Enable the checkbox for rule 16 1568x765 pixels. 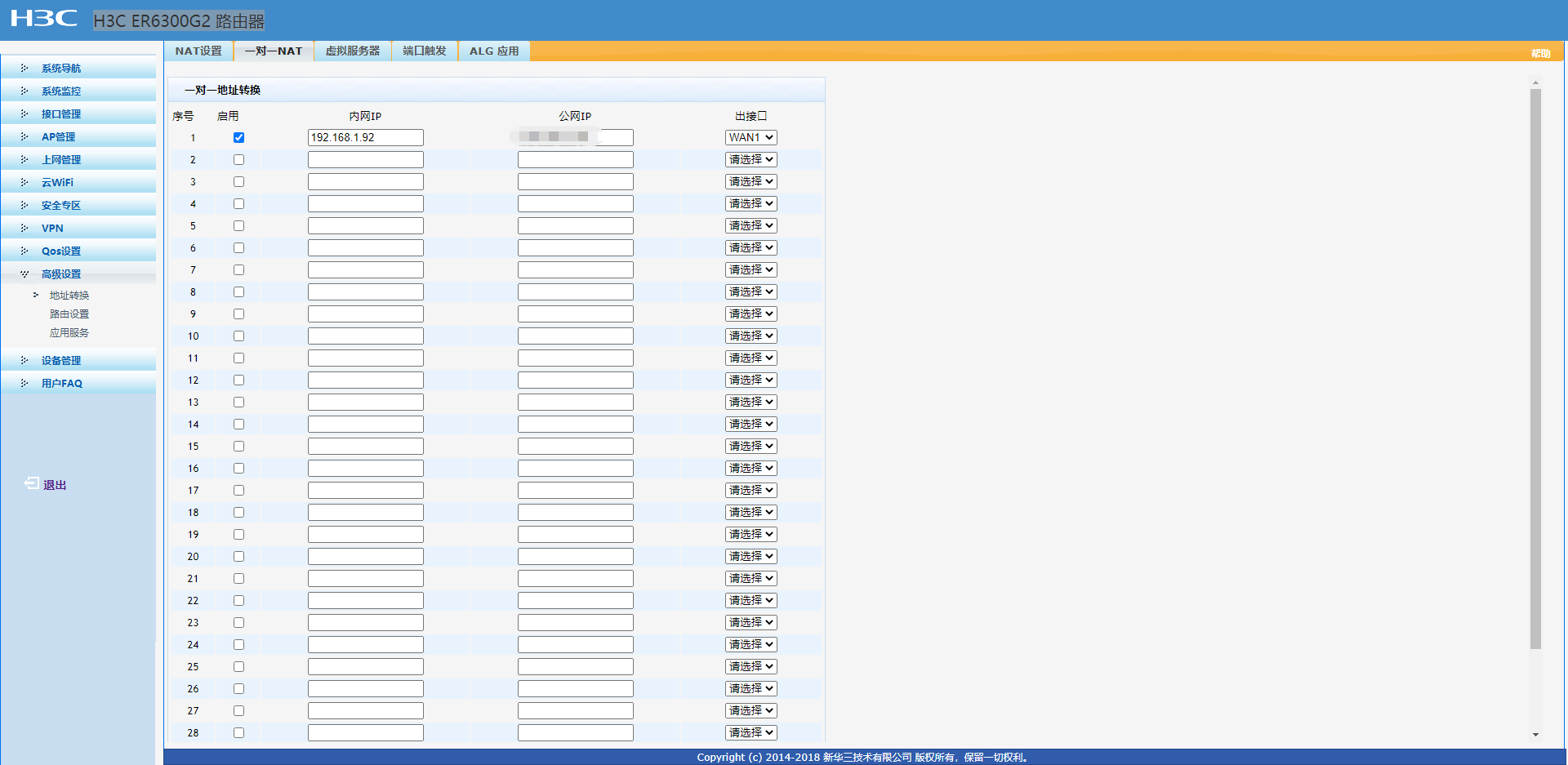[x=238, y=469]
